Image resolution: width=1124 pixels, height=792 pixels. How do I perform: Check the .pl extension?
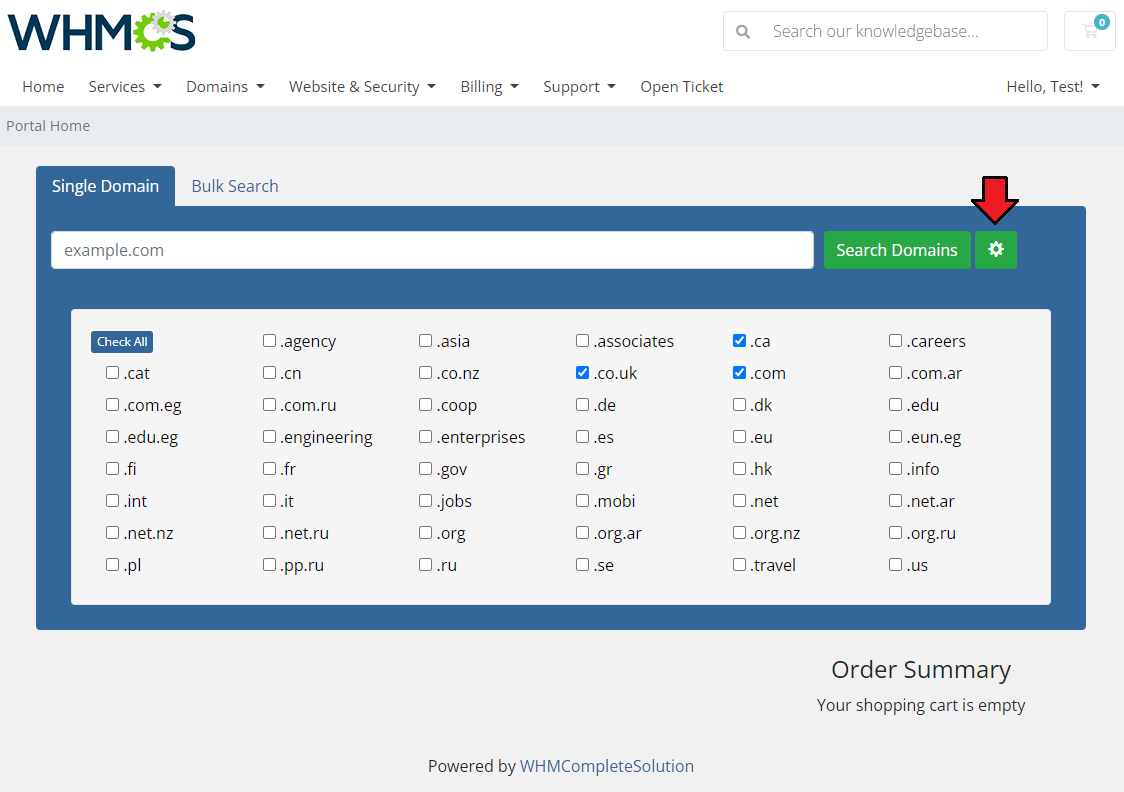coord(112,565)
